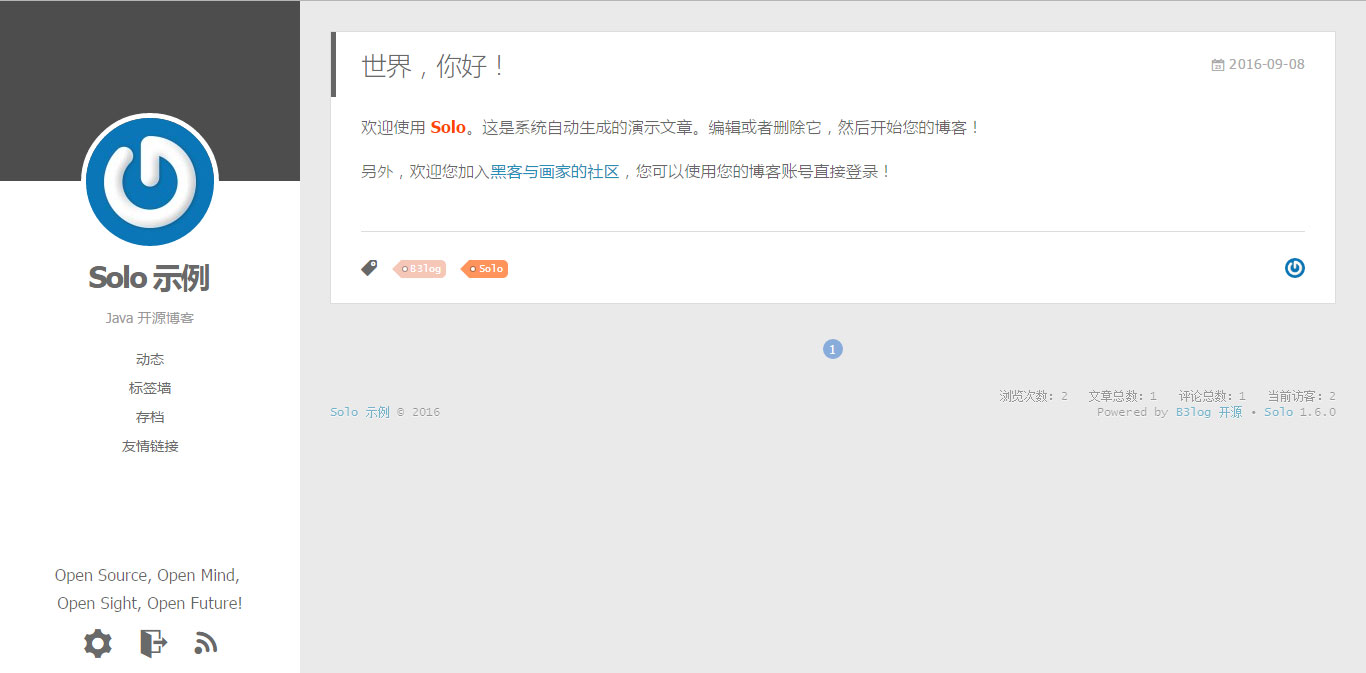Click the Solo 示例 blog title
Image resolution: width=1366 pixels, height=673 pixels.
pyautogui.click(x=149, y=278)
